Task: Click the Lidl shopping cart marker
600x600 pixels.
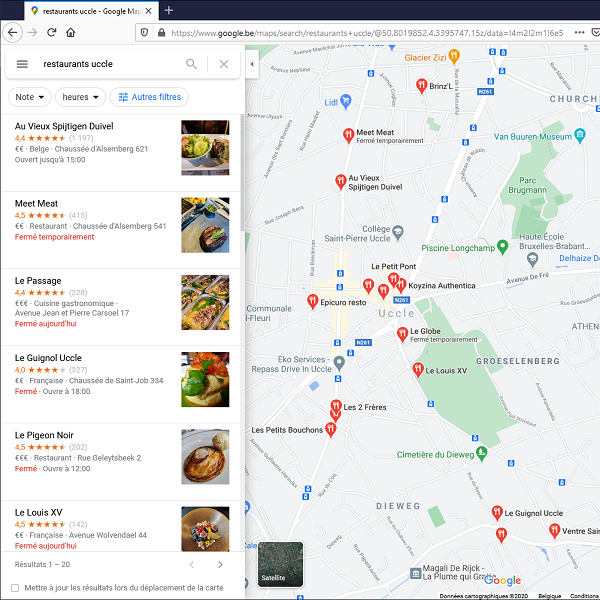Action: [x=346, y=101]
